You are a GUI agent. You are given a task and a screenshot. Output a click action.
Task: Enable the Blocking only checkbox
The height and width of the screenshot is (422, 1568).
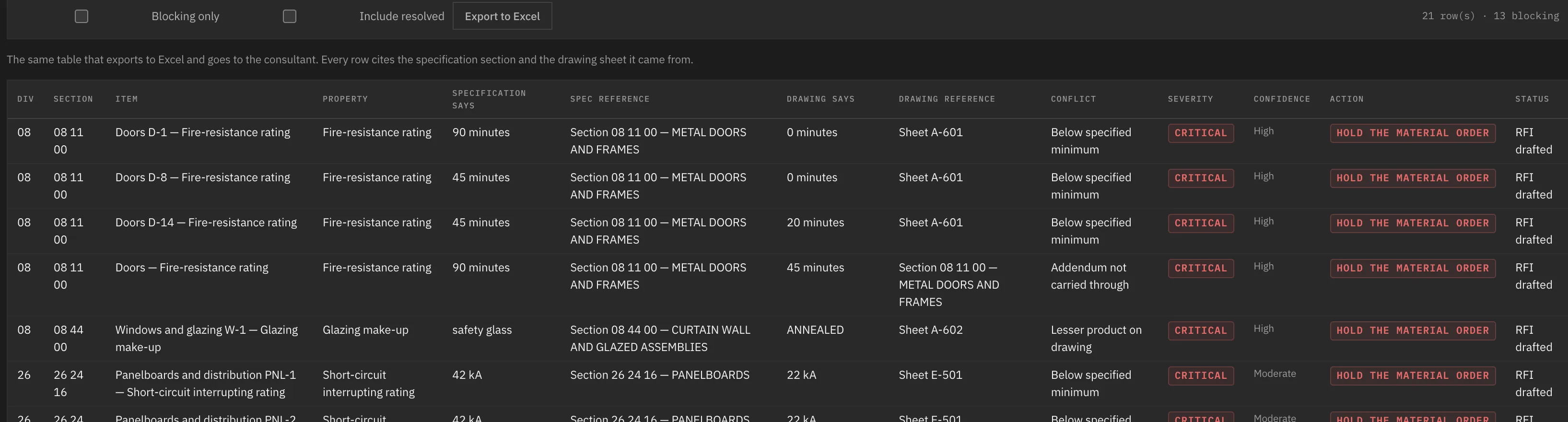(x=82, y=16)
